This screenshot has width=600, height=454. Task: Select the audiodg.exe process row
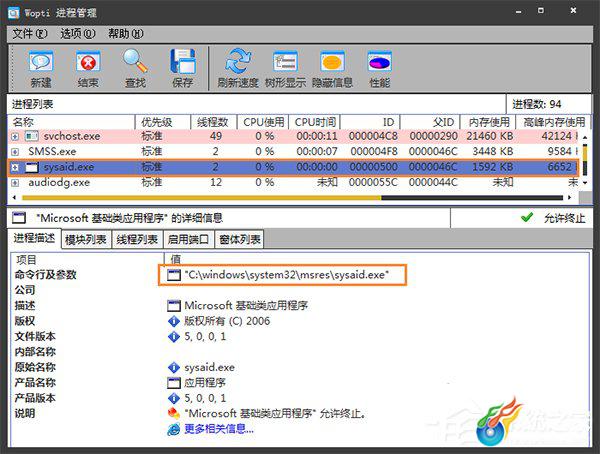tap(293, 183)
